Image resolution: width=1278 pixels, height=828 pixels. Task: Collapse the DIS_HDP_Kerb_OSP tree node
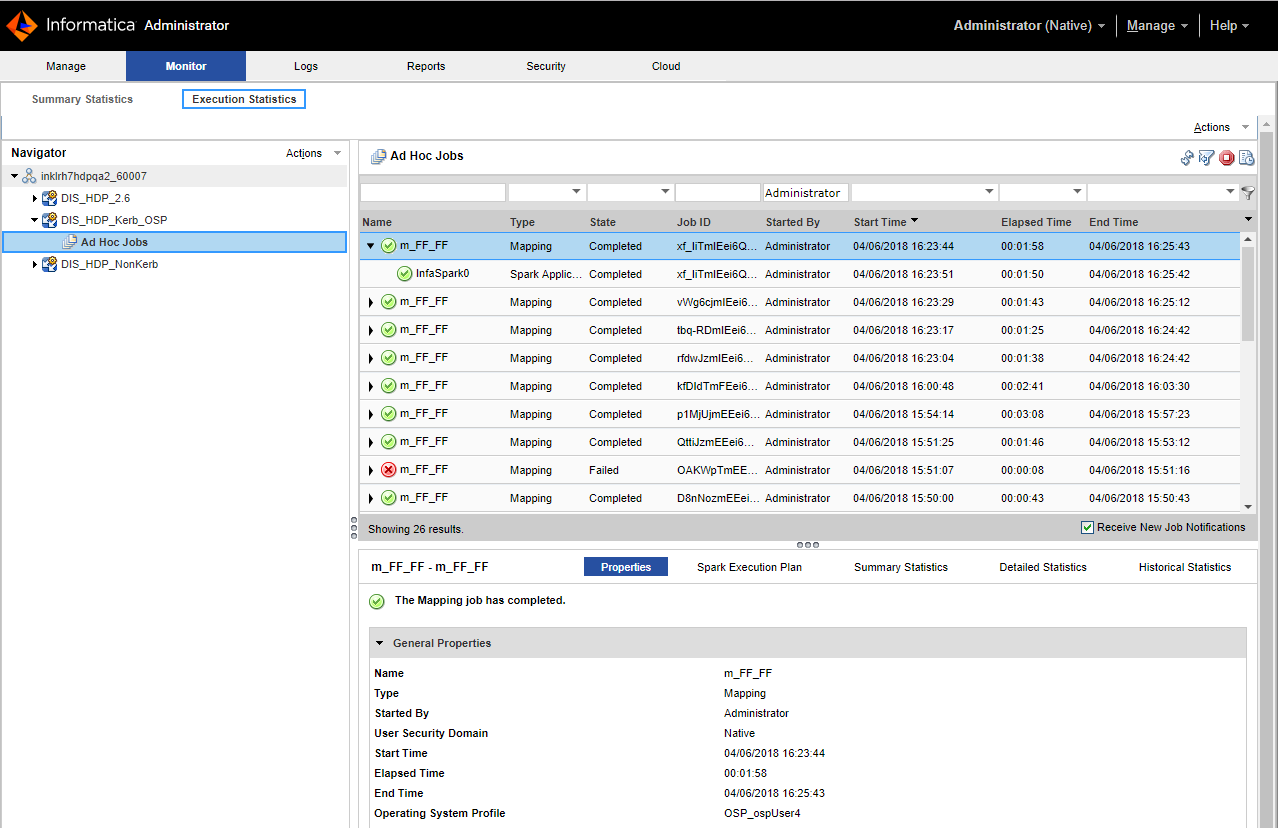[x=35, y=220]
